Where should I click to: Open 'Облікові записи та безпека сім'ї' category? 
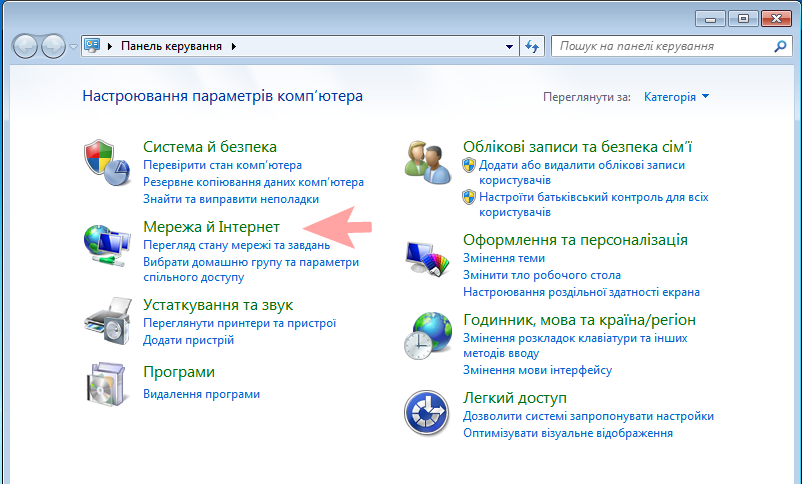point(577,147)
